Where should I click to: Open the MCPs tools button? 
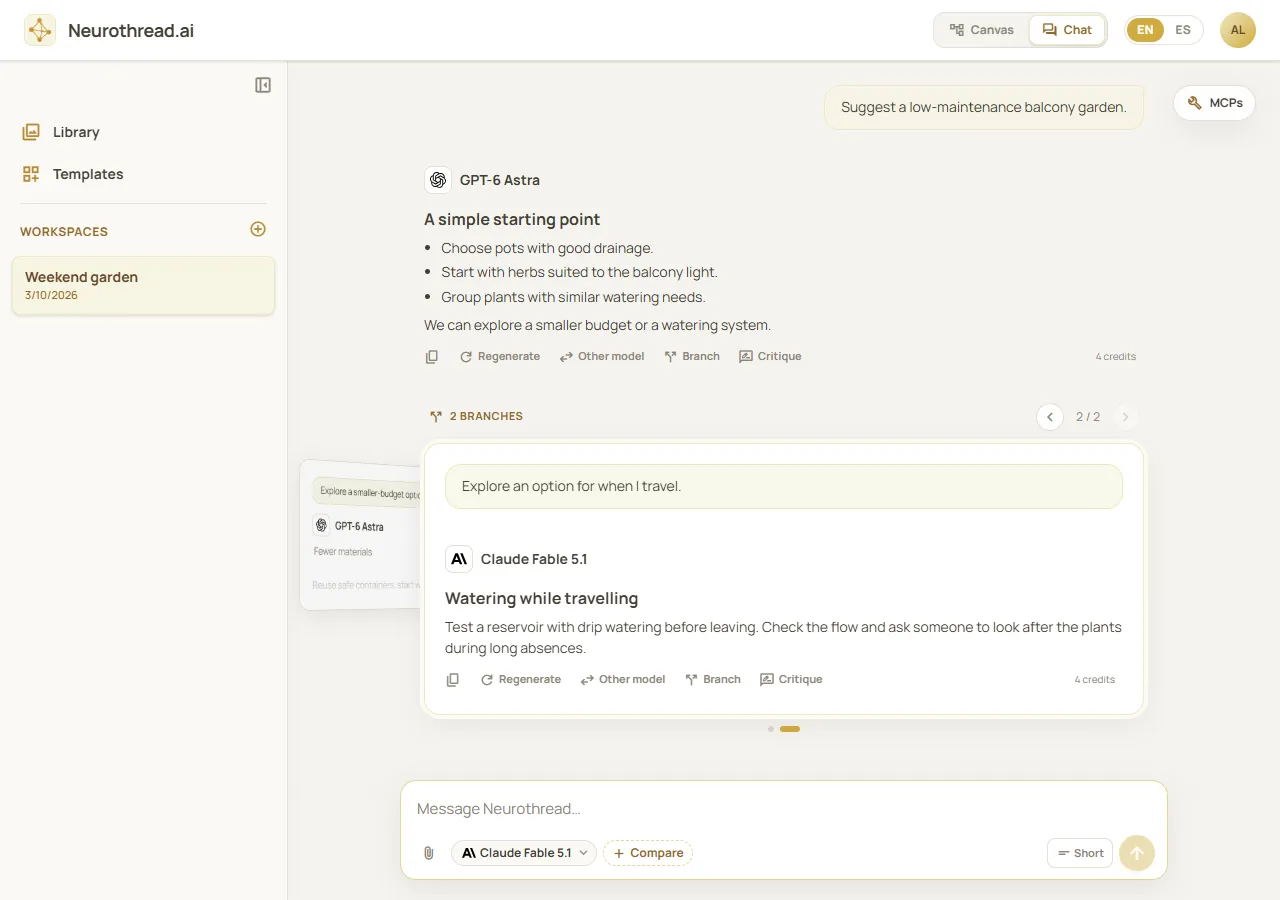tap(1214, 103)
